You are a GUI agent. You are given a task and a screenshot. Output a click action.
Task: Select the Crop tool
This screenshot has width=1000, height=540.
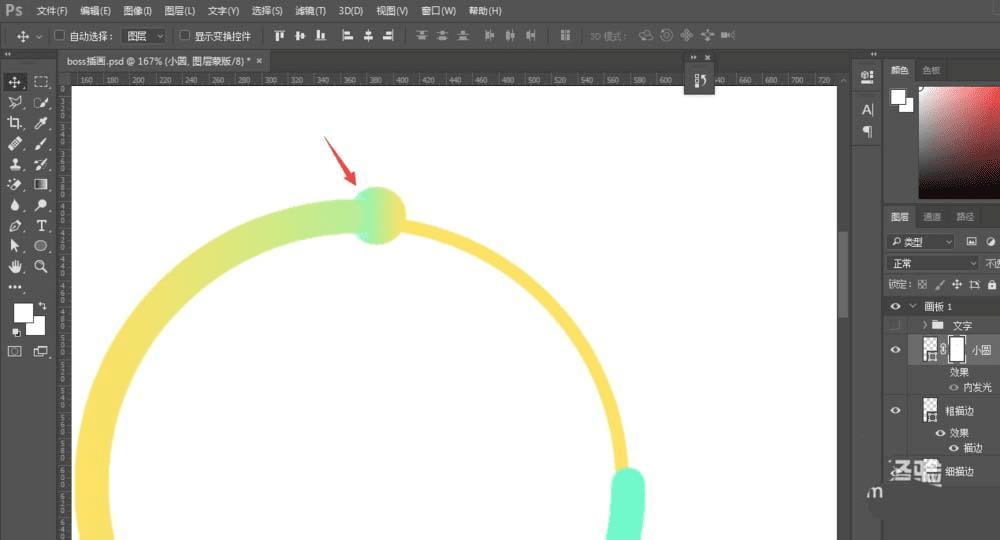pyautogui.click(x=15, y=123)
